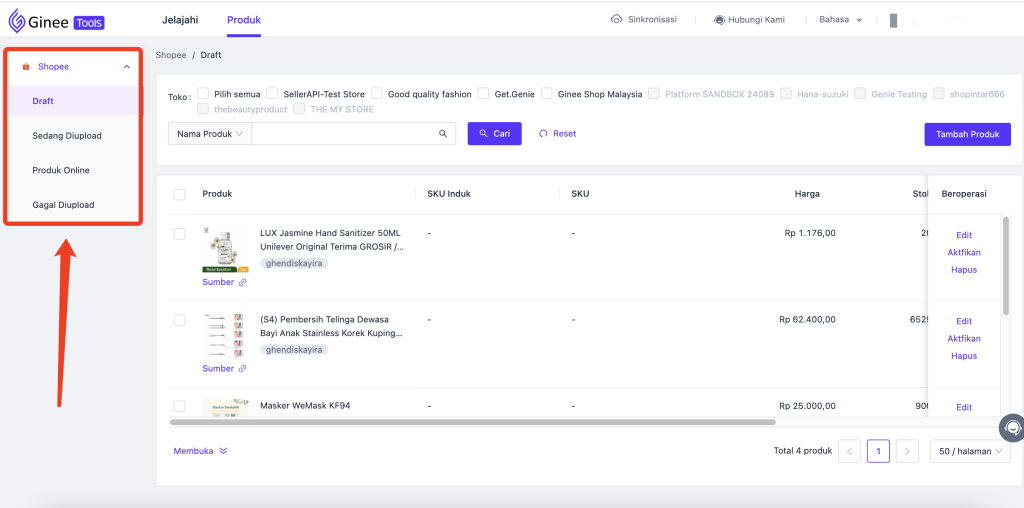This screenshot has width=1024, height=508.
Task: Click Aktifkan for LUX Jasmine Hand Sanitizer
Action: tap(964, 252)
